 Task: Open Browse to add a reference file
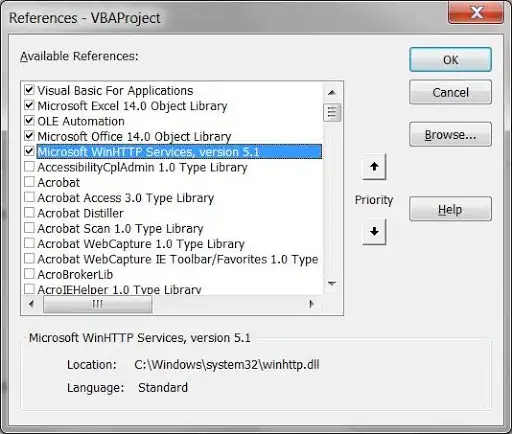(x=450, y=135)
